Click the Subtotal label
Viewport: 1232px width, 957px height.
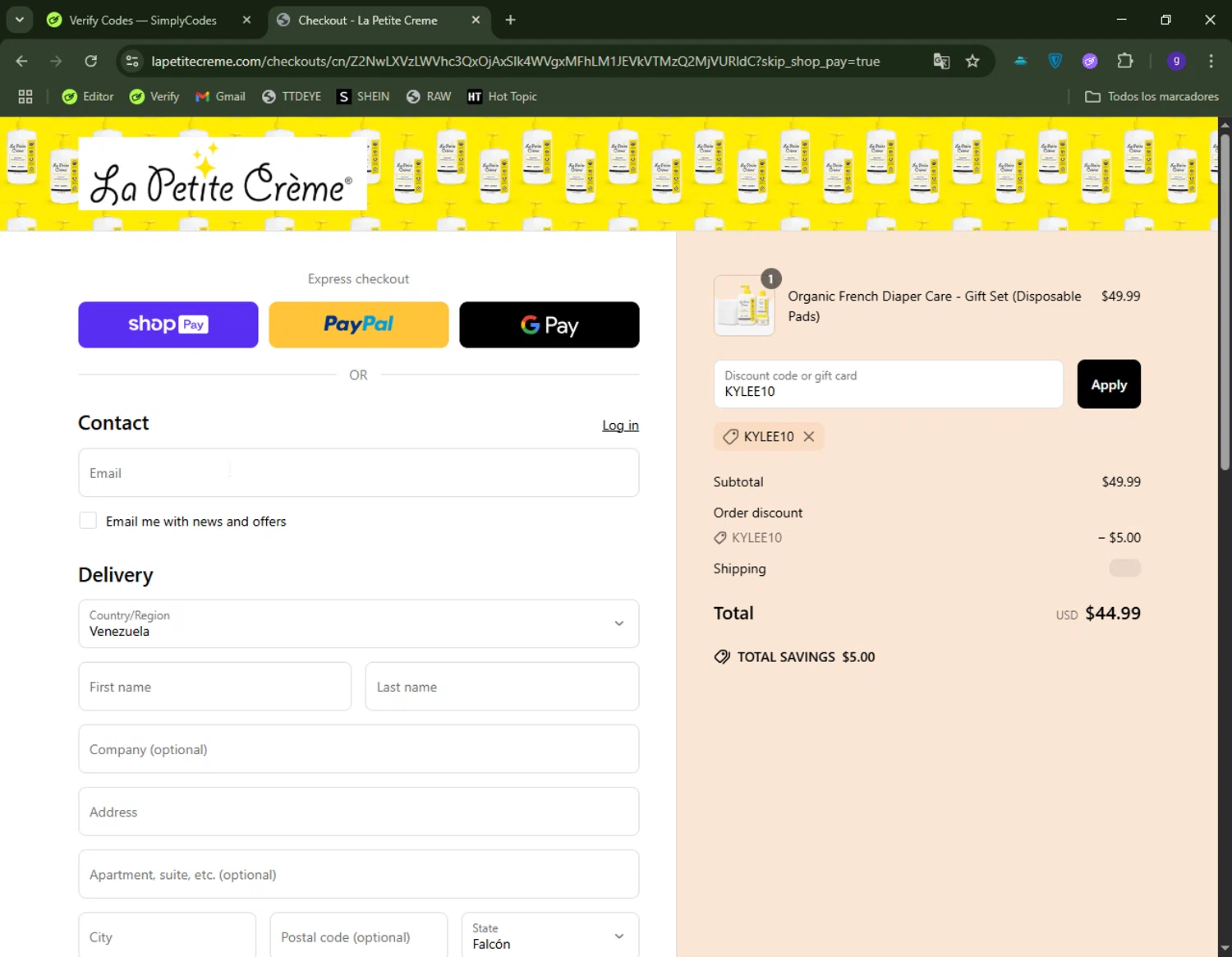(738, 482)
